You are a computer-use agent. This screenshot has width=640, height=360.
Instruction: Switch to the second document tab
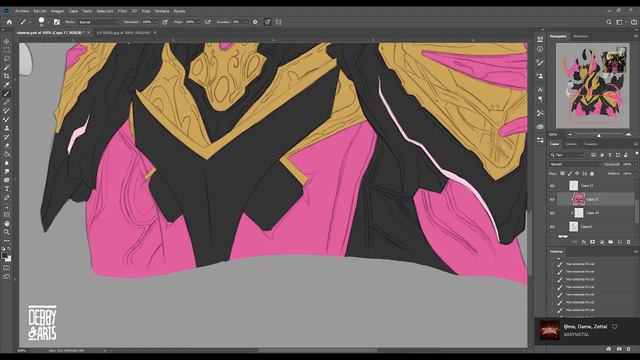123,33
